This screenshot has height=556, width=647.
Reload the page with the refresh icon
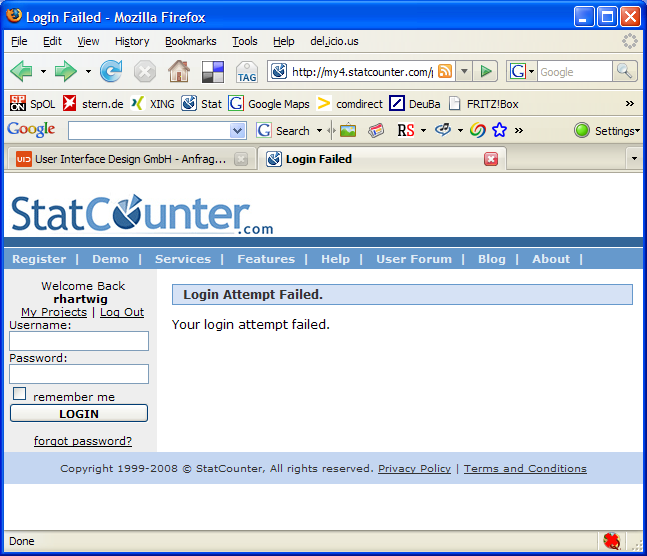(x=111, y=71)
